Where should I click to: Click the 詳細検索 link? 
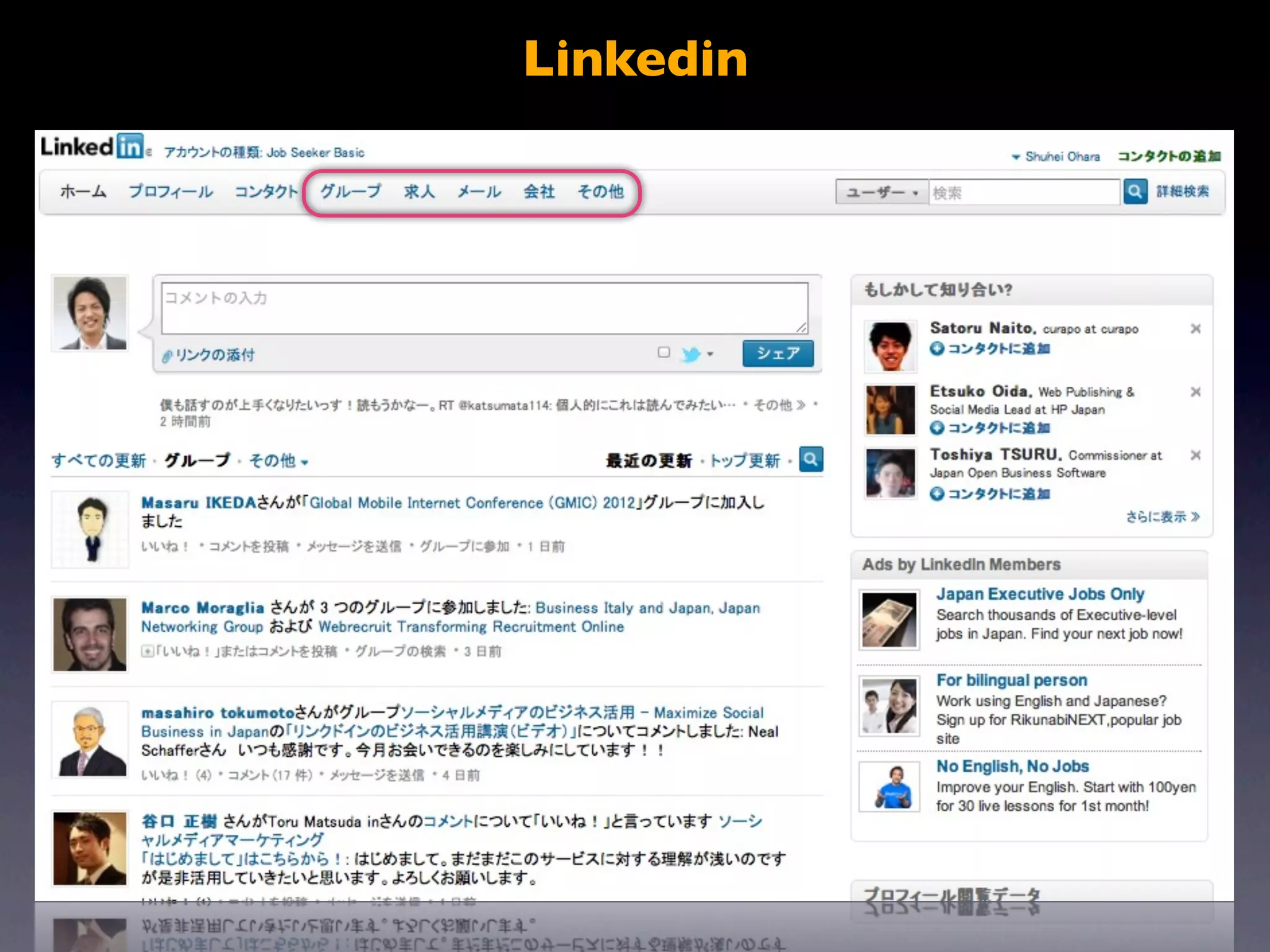tap(1183, 192)
